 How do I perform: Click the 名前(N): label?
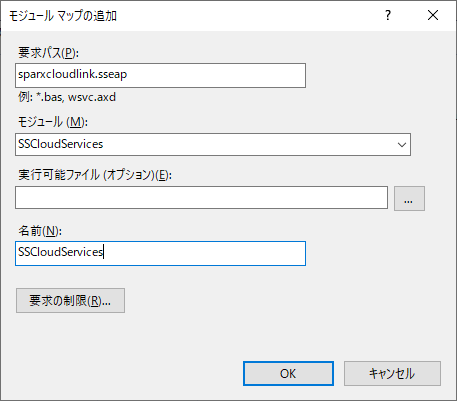point(40,231)
